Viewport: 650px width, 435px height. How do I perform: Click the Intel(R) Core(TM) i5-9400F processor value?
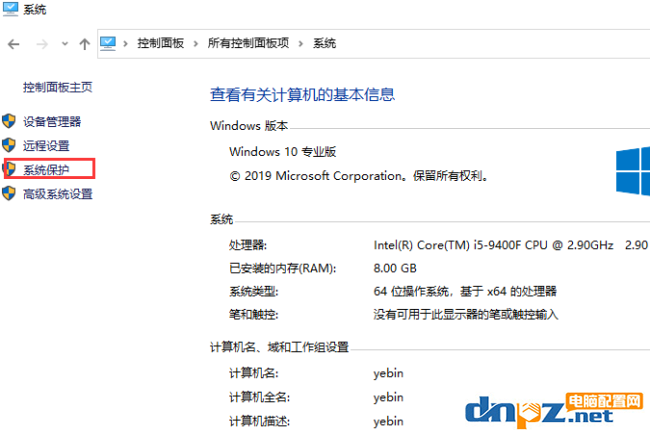(493, 245)
